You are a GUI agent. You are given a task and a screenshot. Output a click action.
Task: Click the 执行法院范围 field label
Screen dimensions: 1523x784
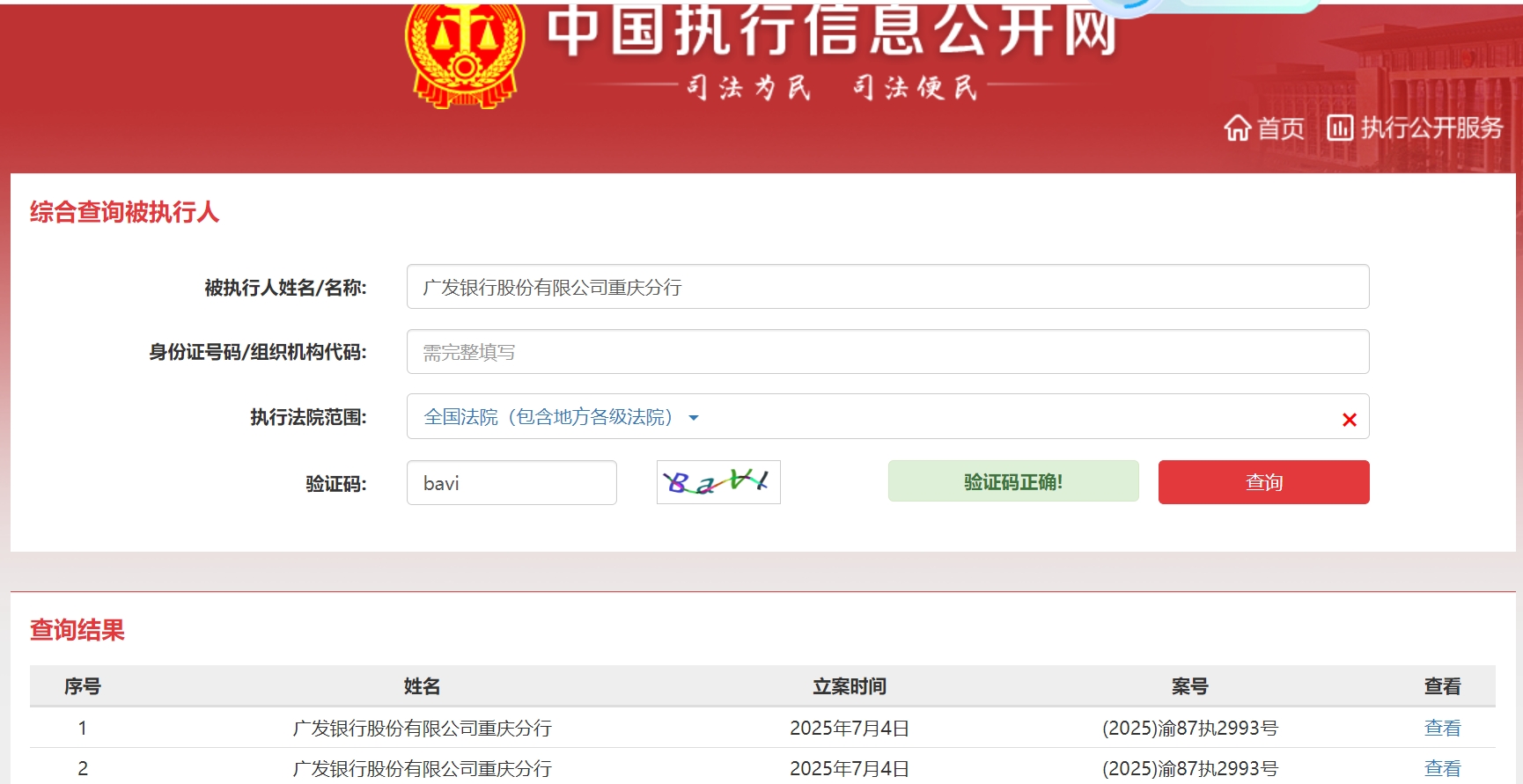pos(308,417)
